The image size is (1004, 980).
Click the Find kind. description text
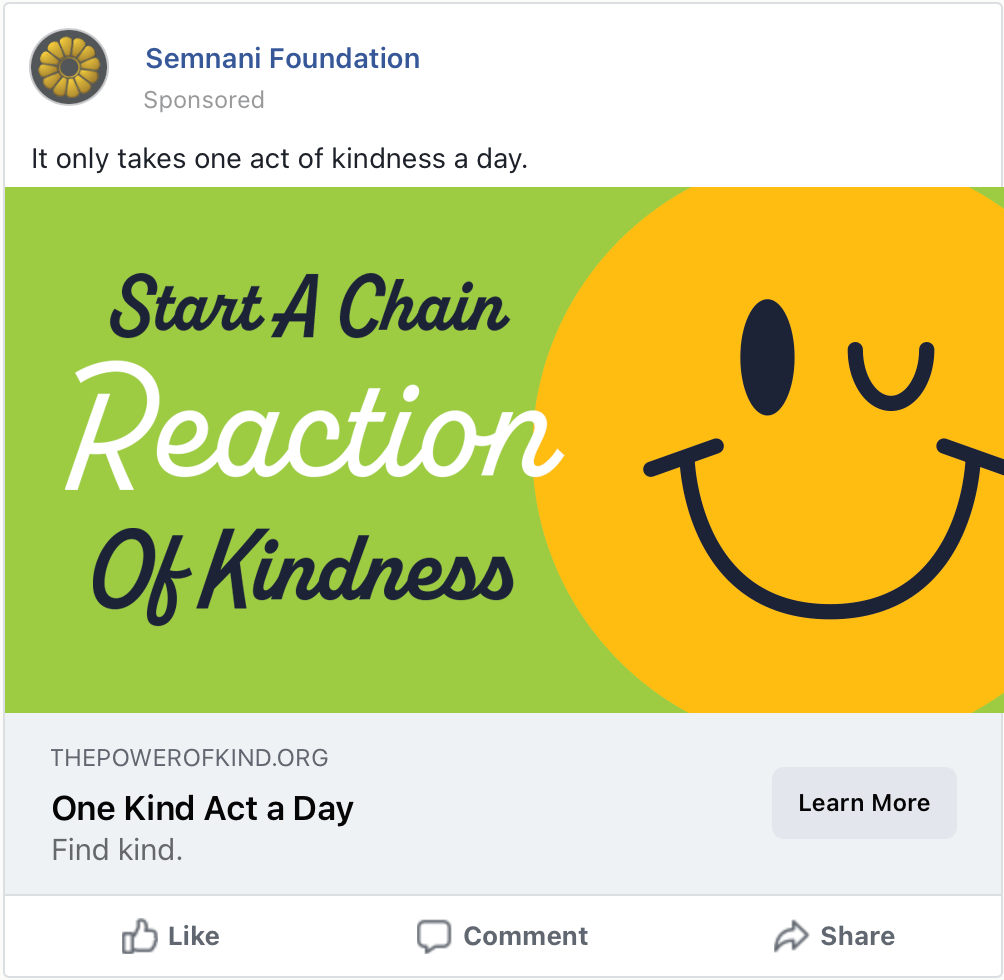click(117, 851)
